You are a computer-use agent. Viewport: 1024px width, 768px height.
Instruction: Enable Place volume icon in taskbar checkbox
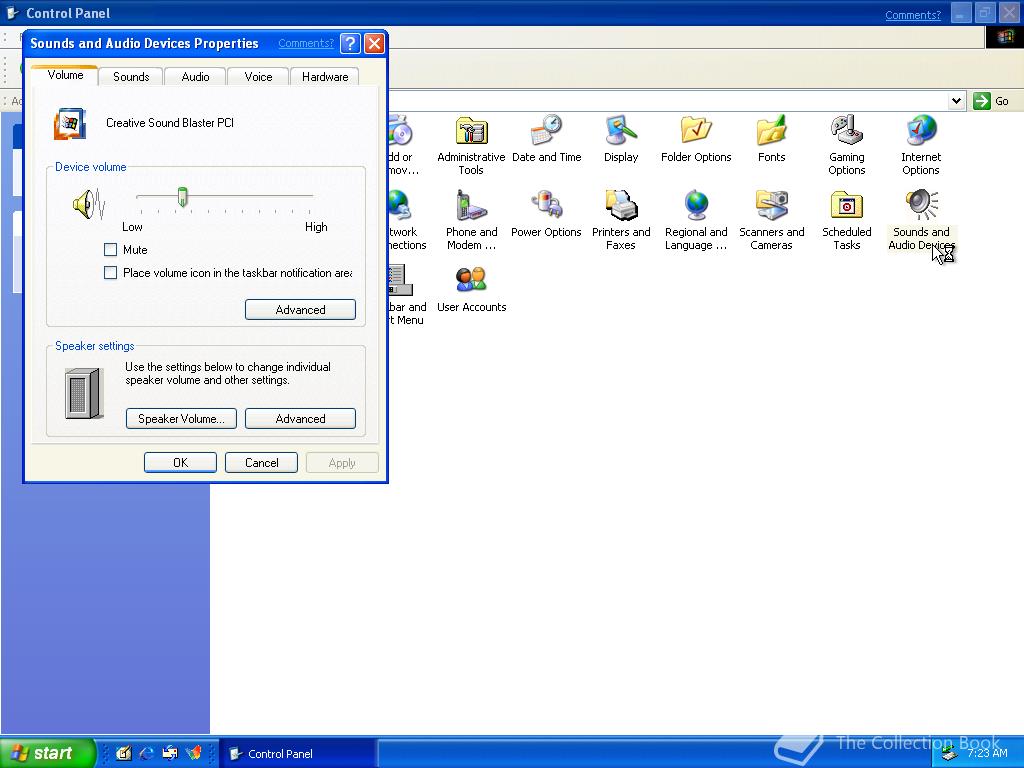coord(110,272)
